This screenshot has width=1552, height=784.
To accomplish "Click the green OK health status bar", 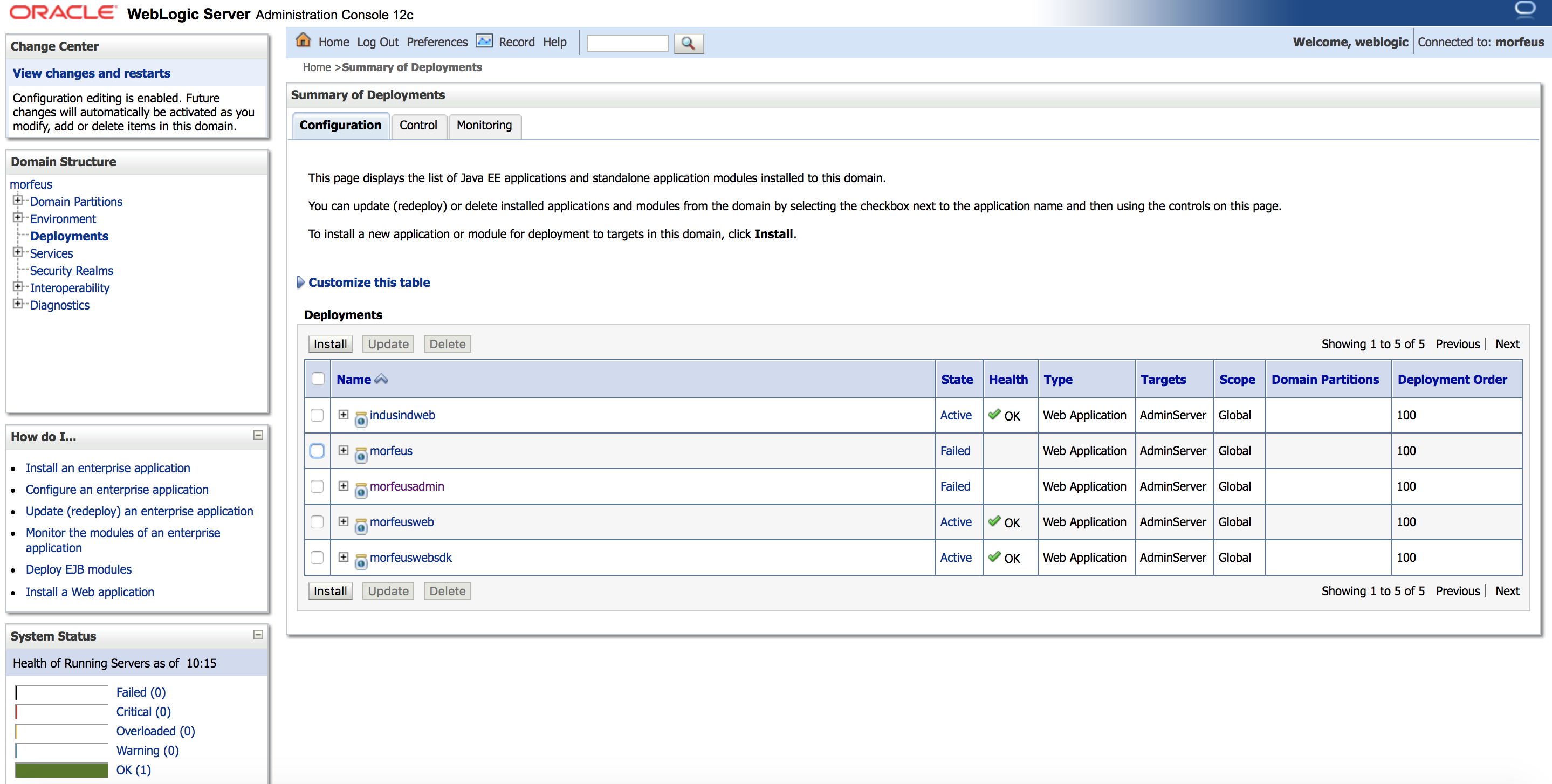I will pos(61,770).
